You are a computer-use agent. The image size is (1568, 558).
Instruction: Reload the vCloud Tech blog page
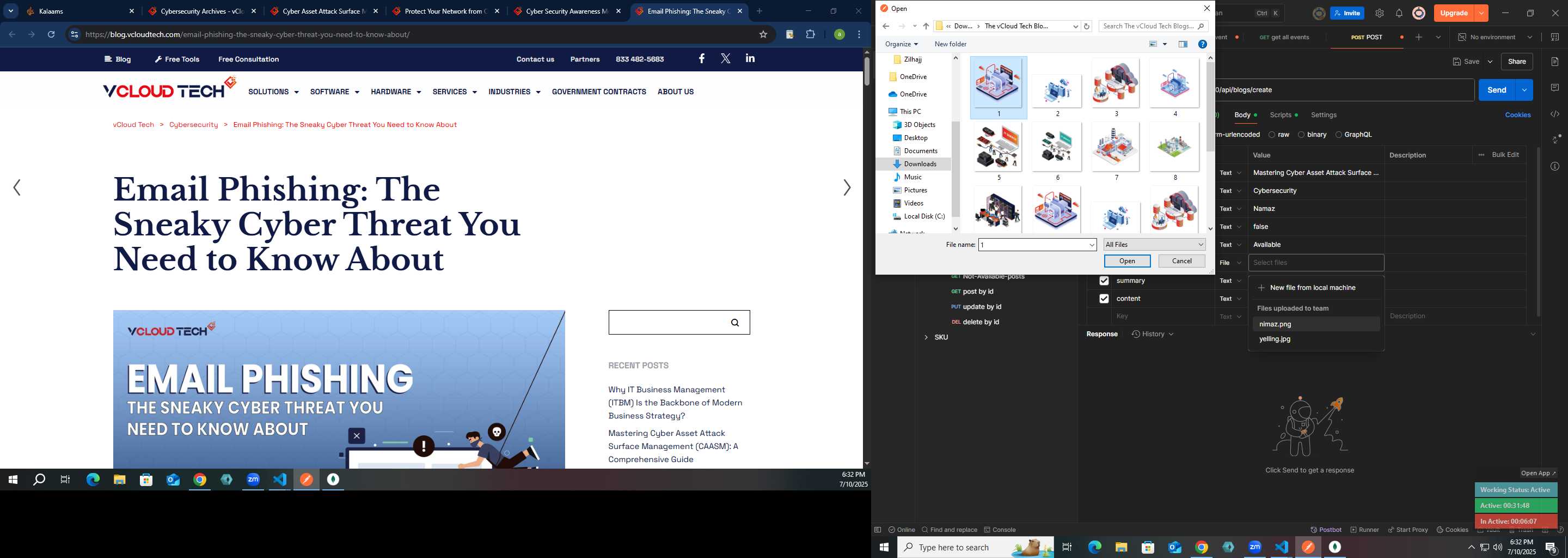[51, 35]
